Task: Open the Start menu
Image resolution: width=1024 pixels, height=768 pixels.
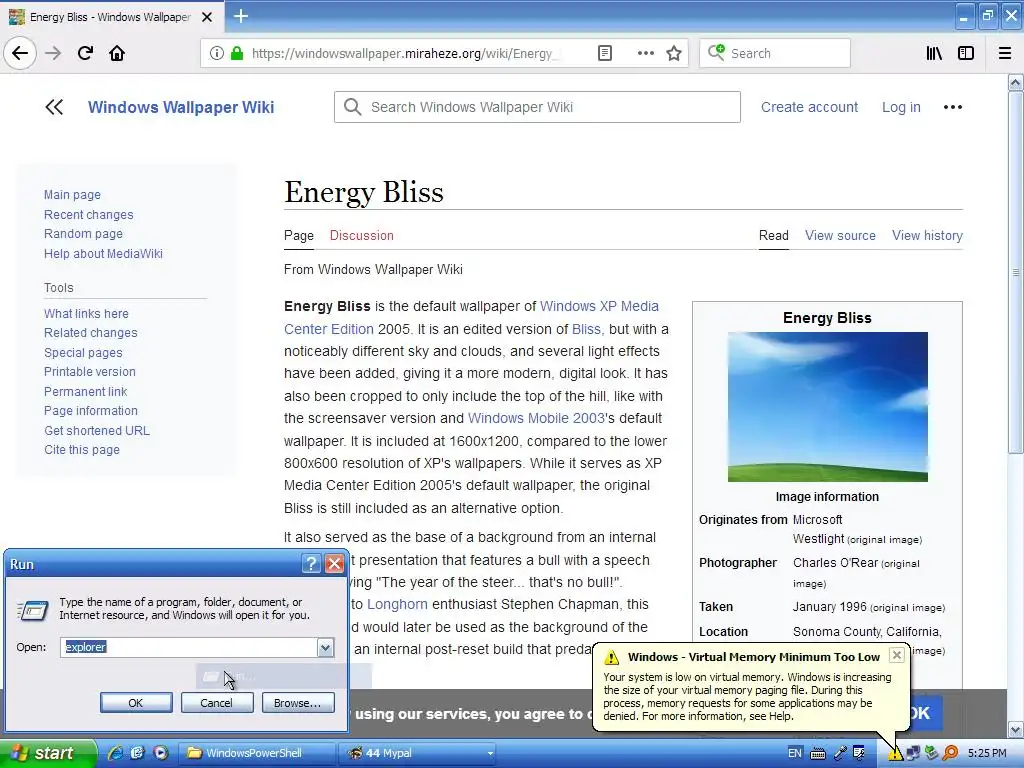Action: (x=47, y=754)
